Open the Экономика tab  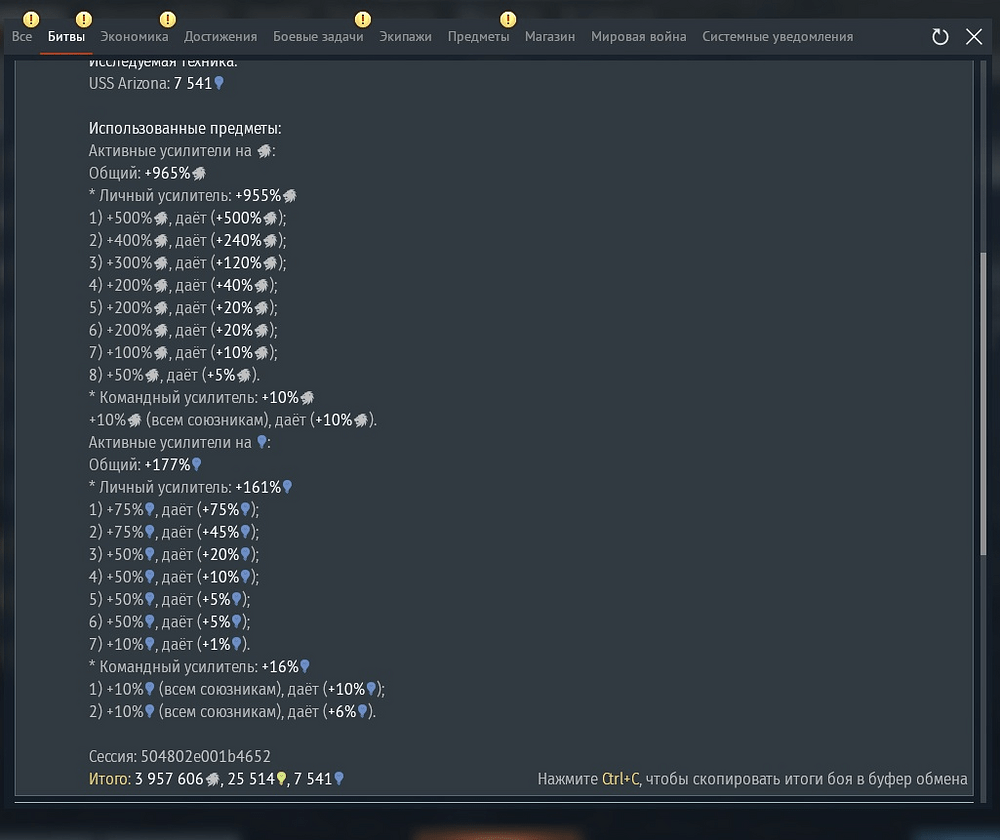[x=134, y=37]
